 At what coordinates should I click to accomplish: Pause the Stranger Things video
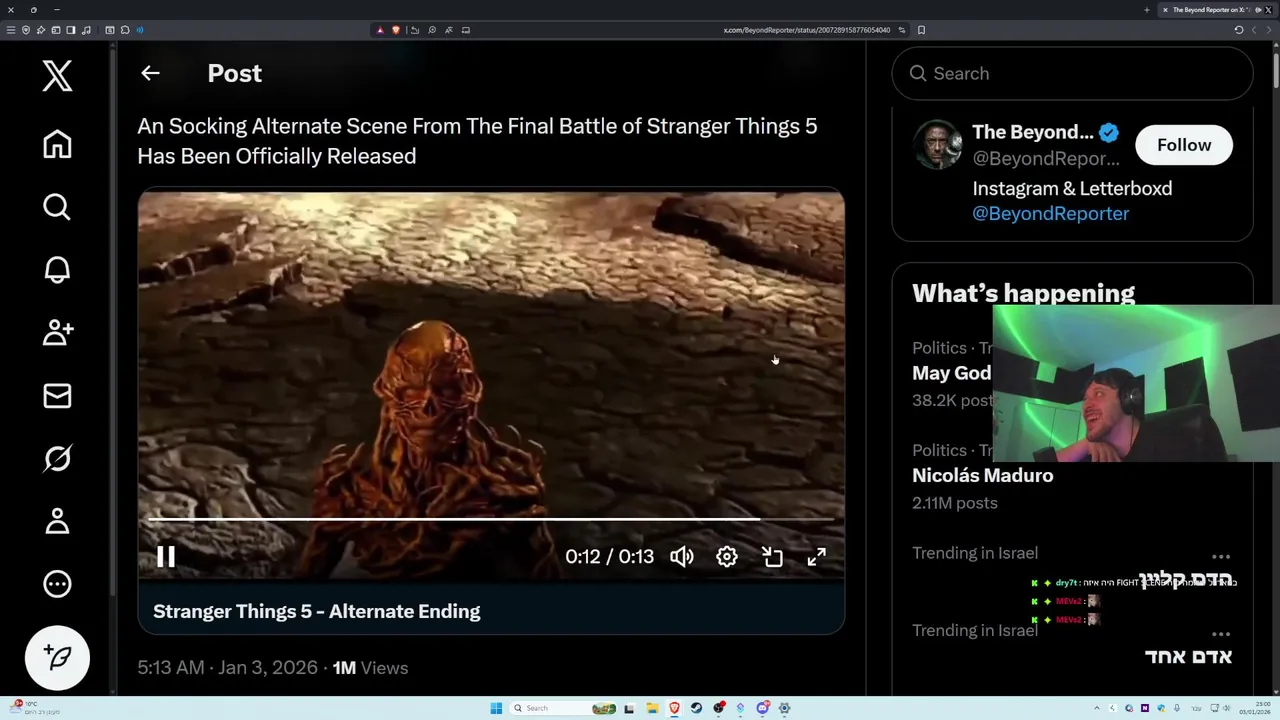click(x=165, y=557)
